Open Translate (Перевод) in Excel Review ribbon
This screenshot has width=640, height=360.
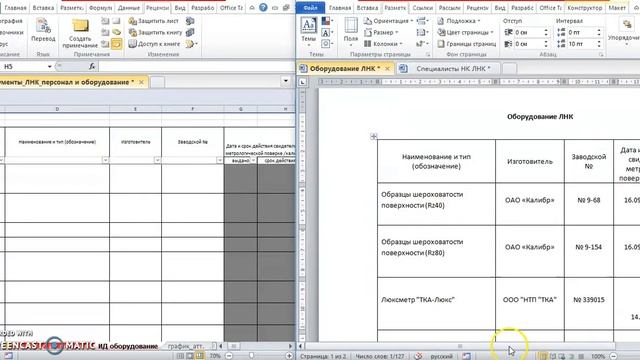43,31
